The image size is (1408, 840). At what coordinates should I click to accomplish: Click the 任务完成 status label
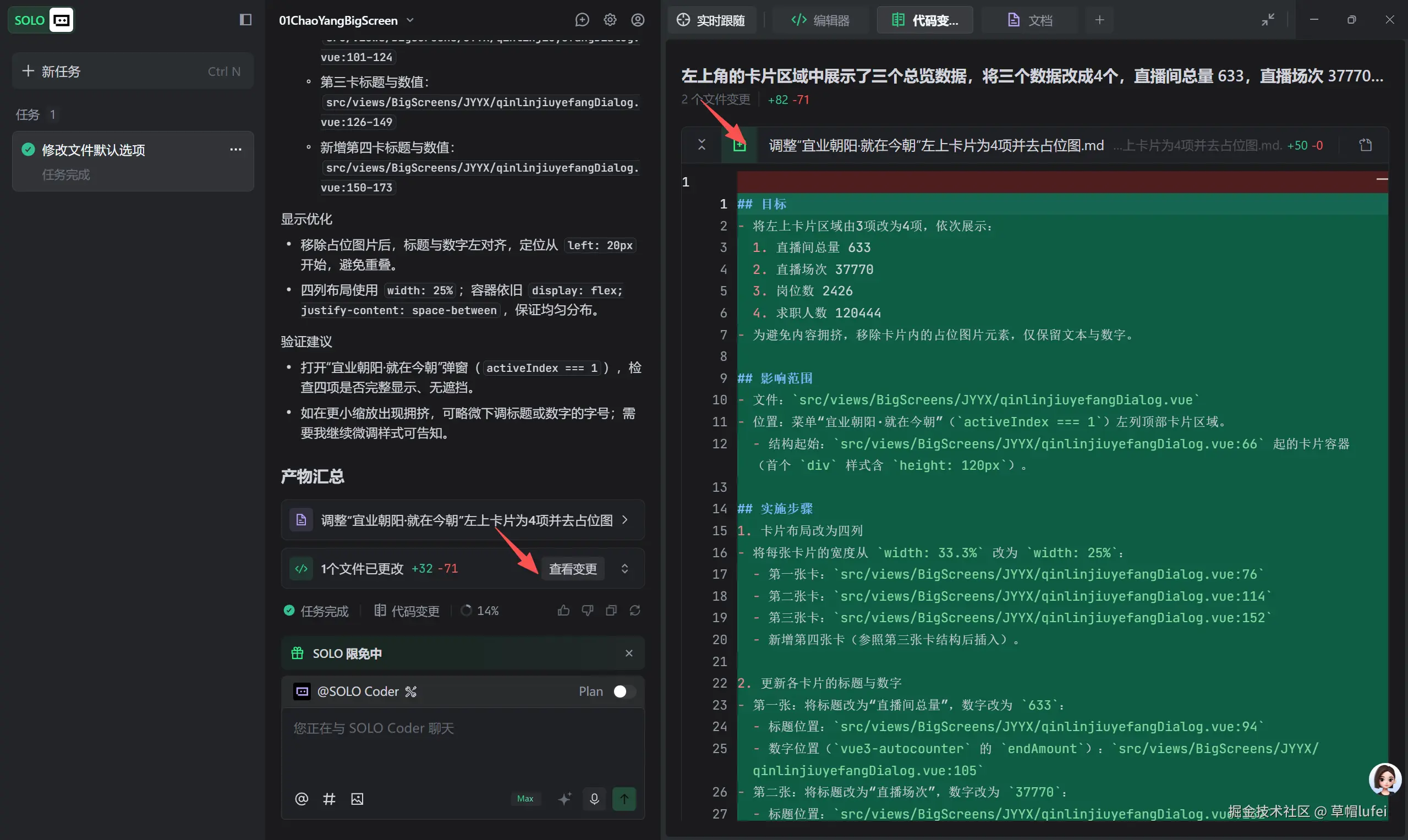coord(316,611)
